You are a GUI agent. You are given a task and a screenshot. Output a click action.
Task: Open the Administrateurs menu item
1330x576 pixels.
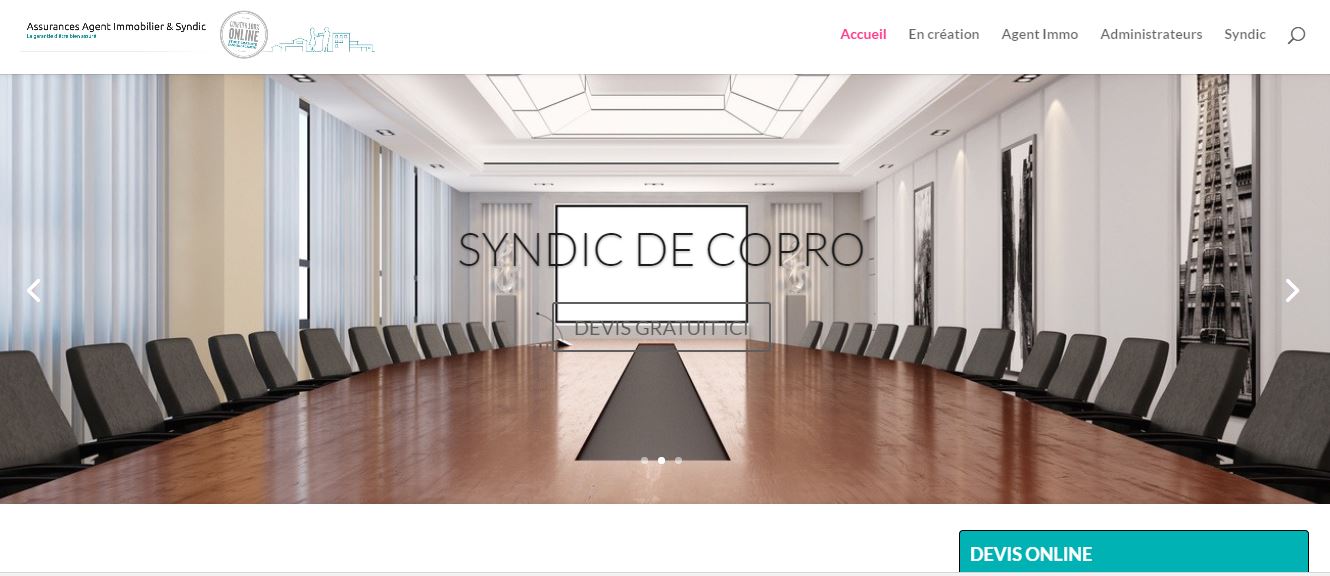pyautogui.click(x=1151, y=34)
